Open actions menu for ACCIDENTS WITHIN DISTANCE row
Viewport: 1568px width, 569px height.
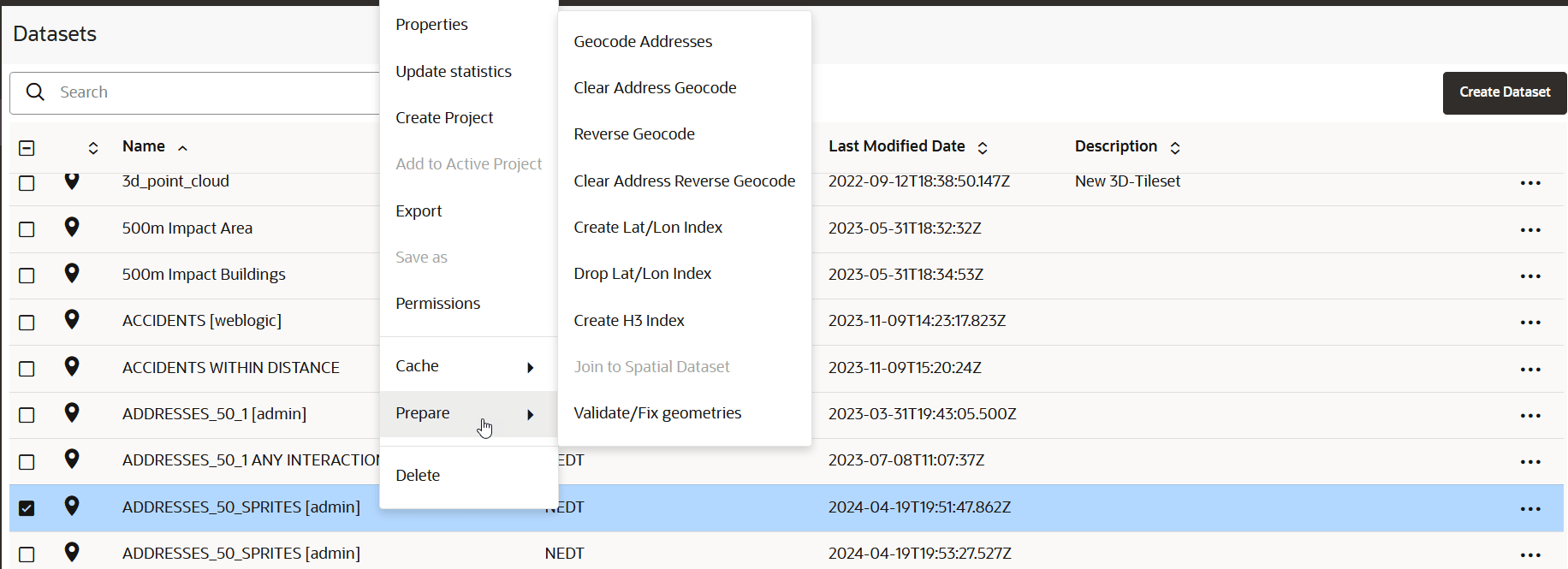point(1530,370)
